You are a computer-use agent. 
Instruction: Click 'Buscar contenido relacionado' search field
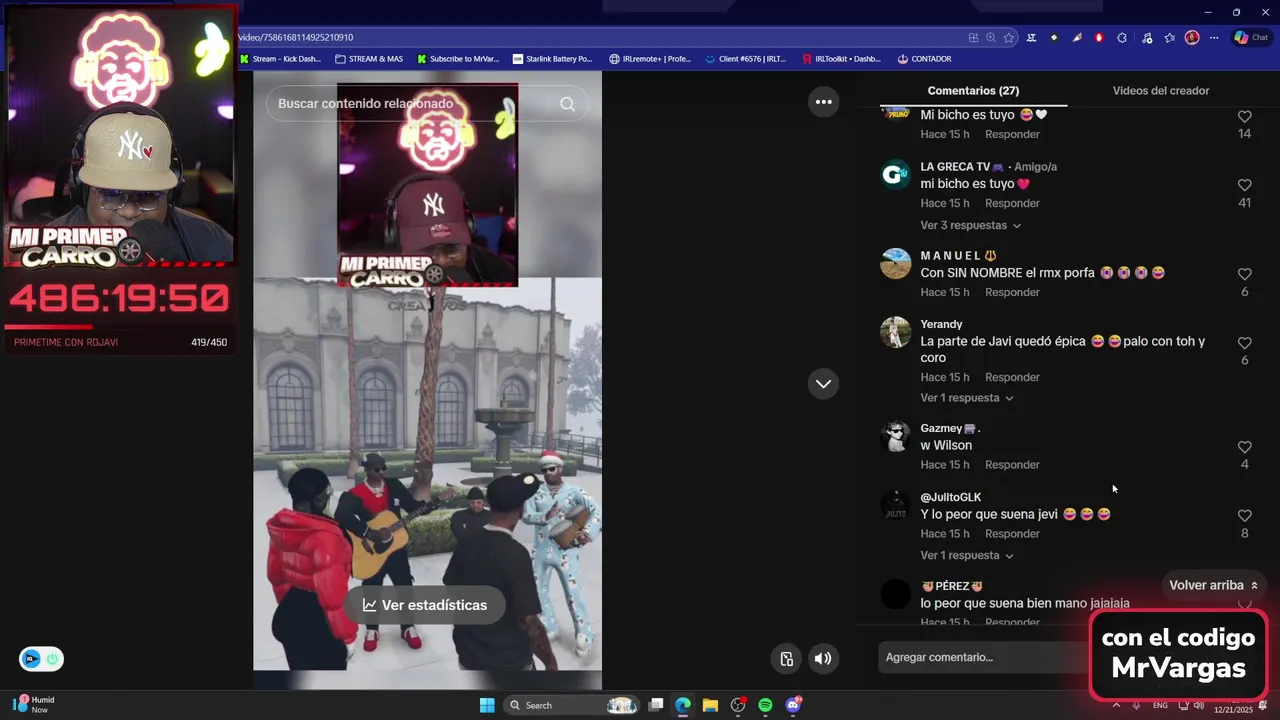[410, 104]
